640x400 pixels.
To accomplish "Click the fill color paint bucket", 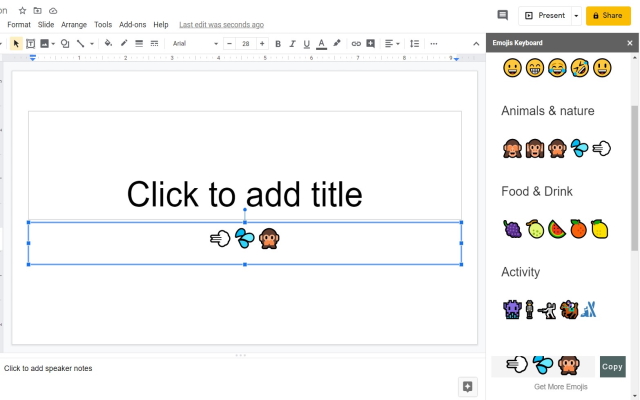I will pyautogui.click(x=108, y=43).
